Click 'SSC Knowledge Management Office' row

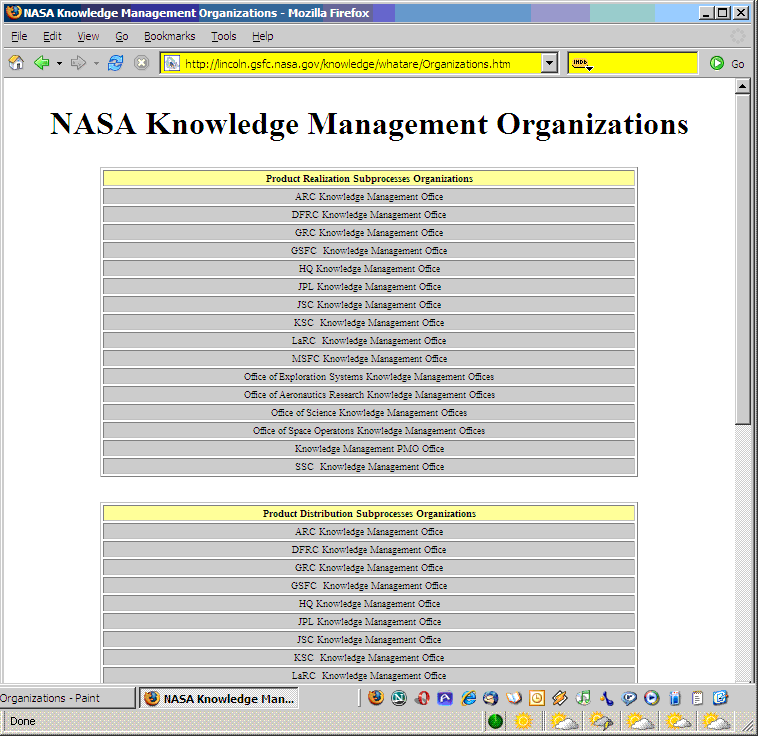(x=369, y=467)
